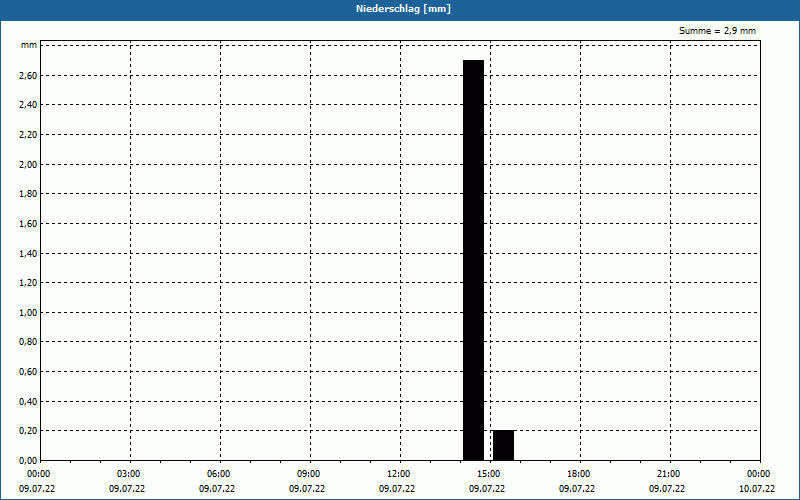Click the y-axis value 1,20
The width and height of the screenshot is (800, 500).
[x=28, y=283]
